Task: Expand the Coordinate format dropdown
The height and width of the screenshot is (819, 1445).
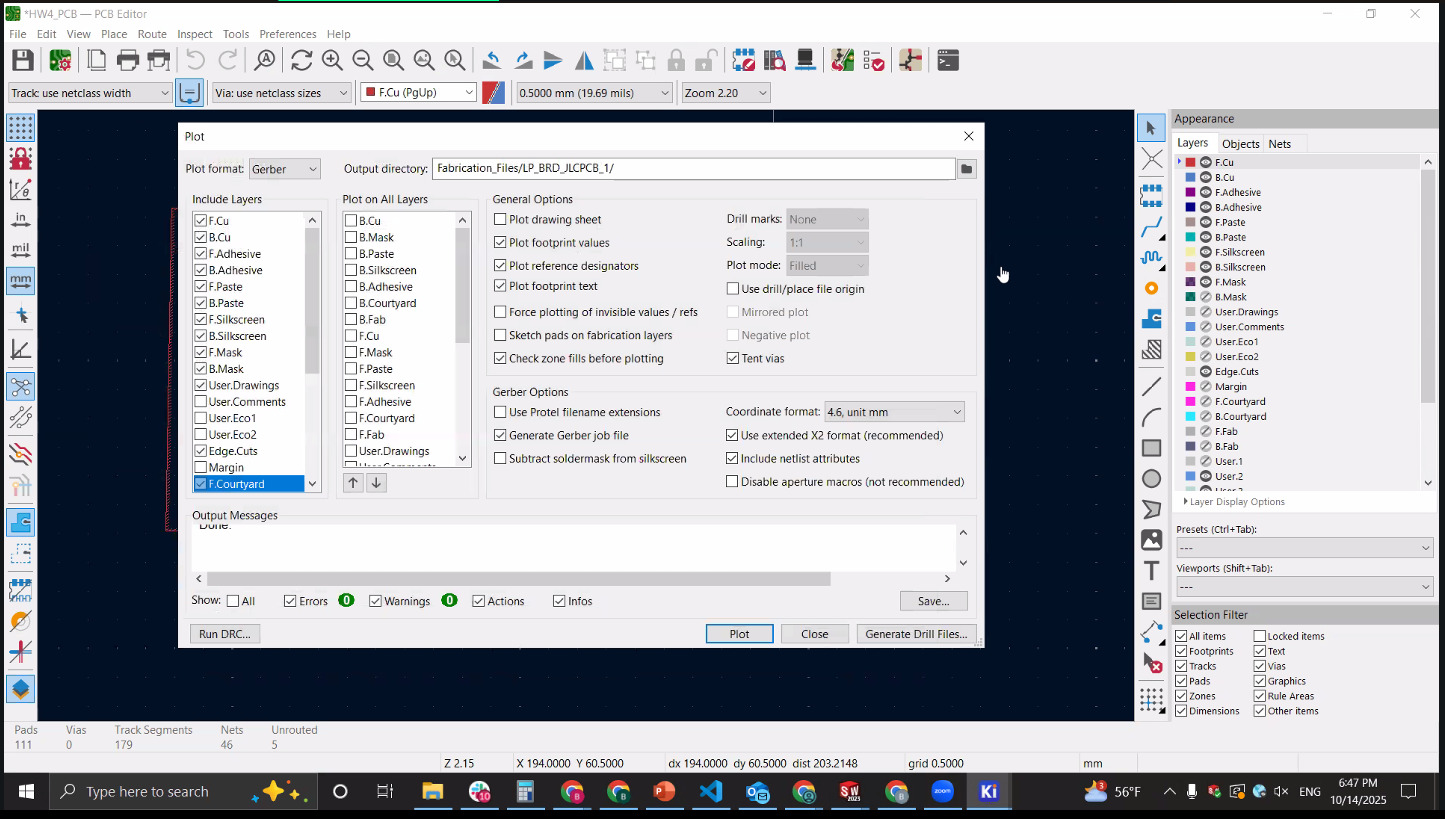Action: click(x=894, y=412)
